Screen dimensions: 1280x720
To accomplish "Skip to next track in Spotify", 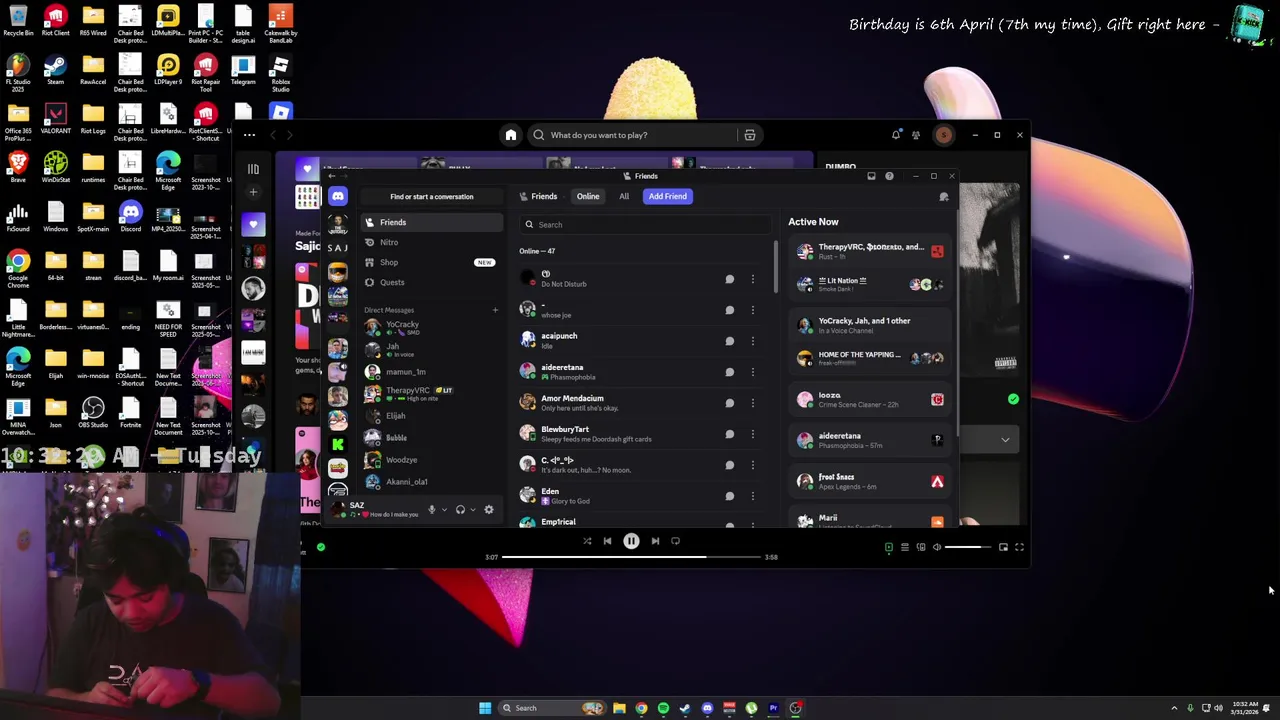I will click(x=655, y=541).
